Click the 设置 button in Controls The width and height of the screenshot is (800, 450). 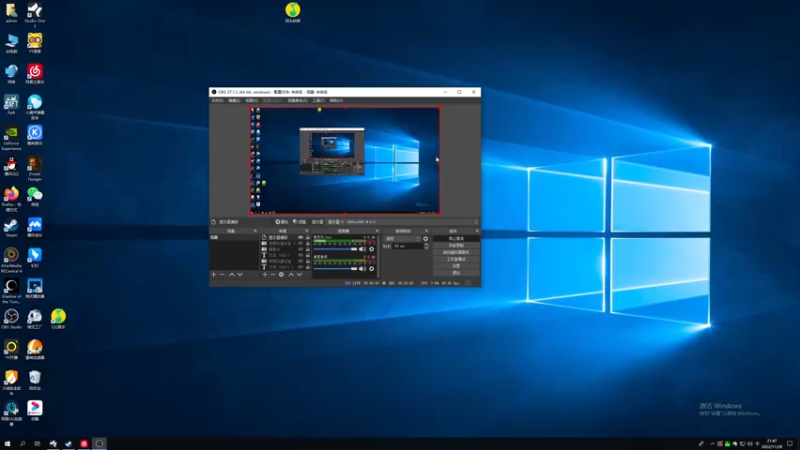[456, 266]
